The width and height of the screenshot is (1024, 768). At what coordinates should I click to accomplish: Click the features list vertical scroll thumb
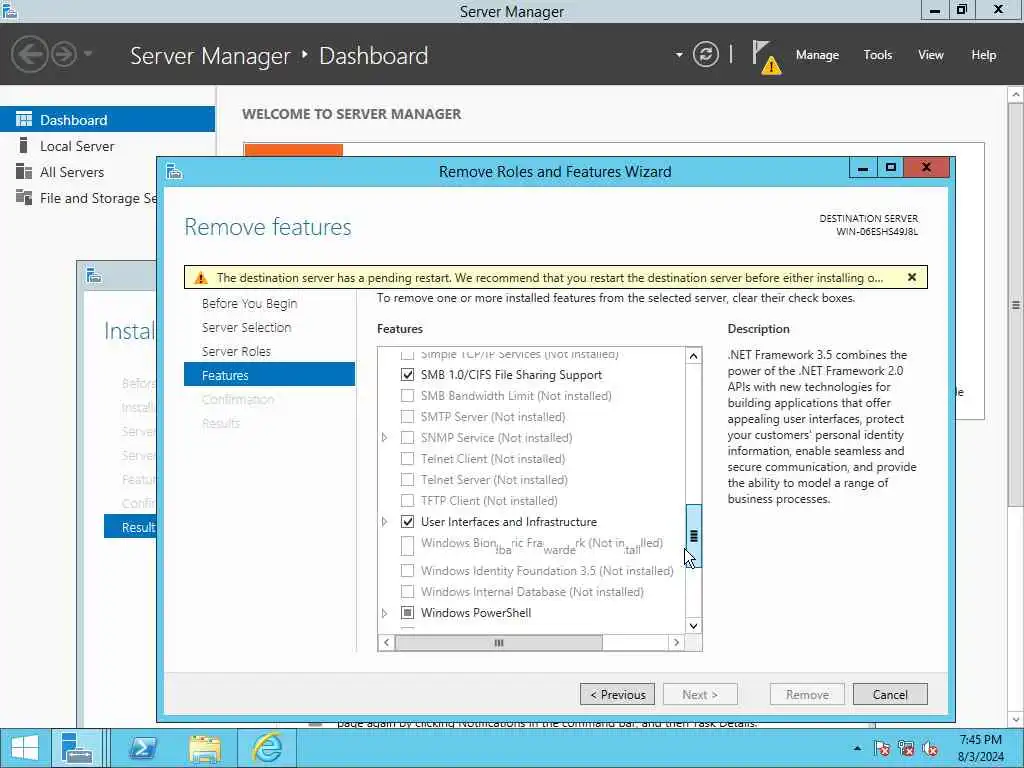coord(694,536)
